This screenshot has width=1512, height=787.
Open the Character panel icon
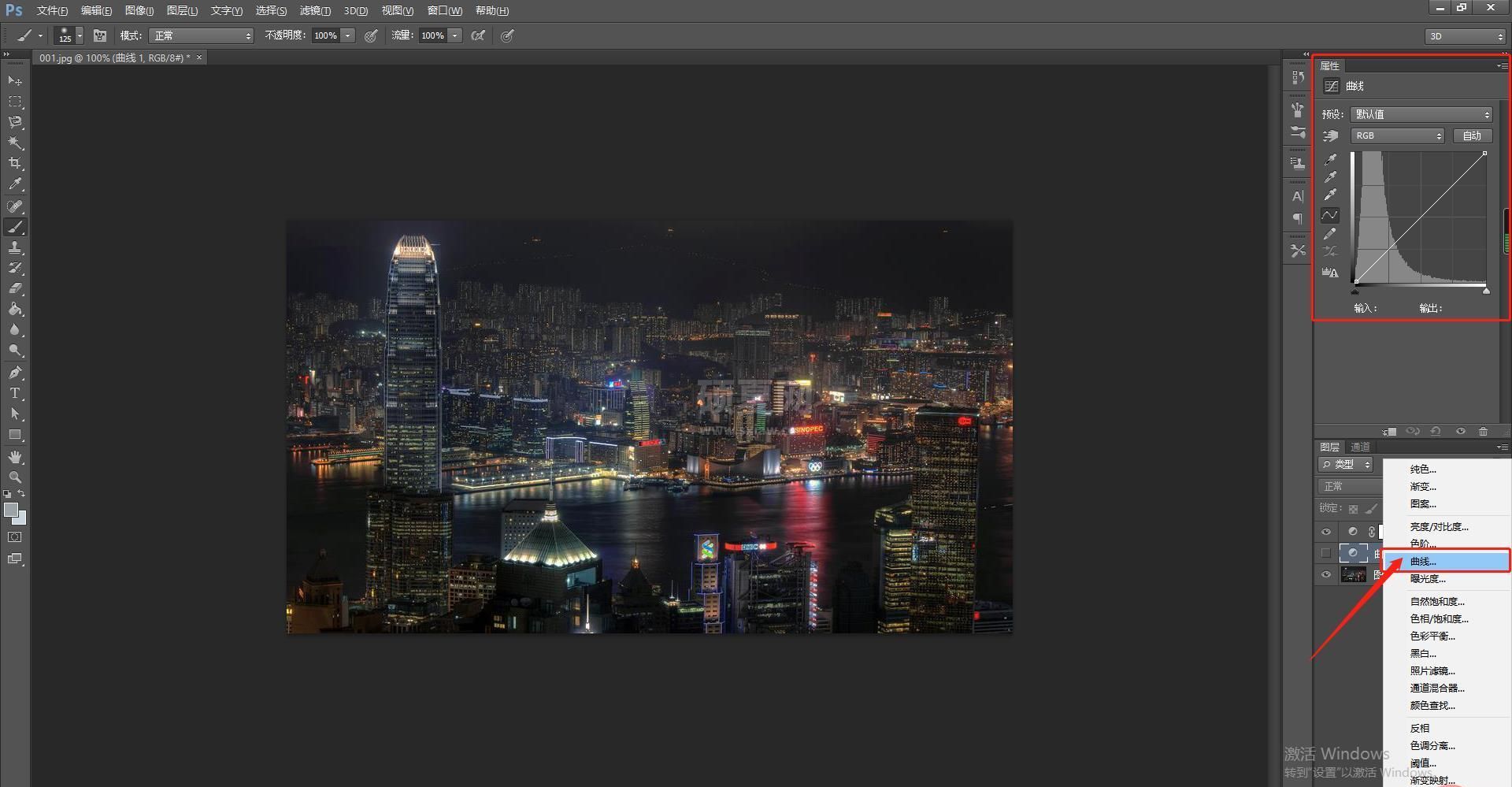point(1298,196)
